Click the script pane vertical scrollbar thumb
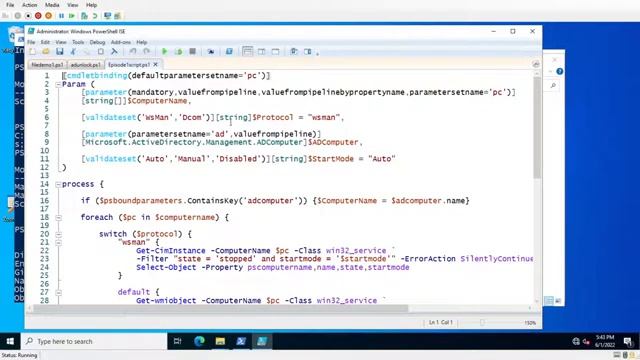 point(537,127)
